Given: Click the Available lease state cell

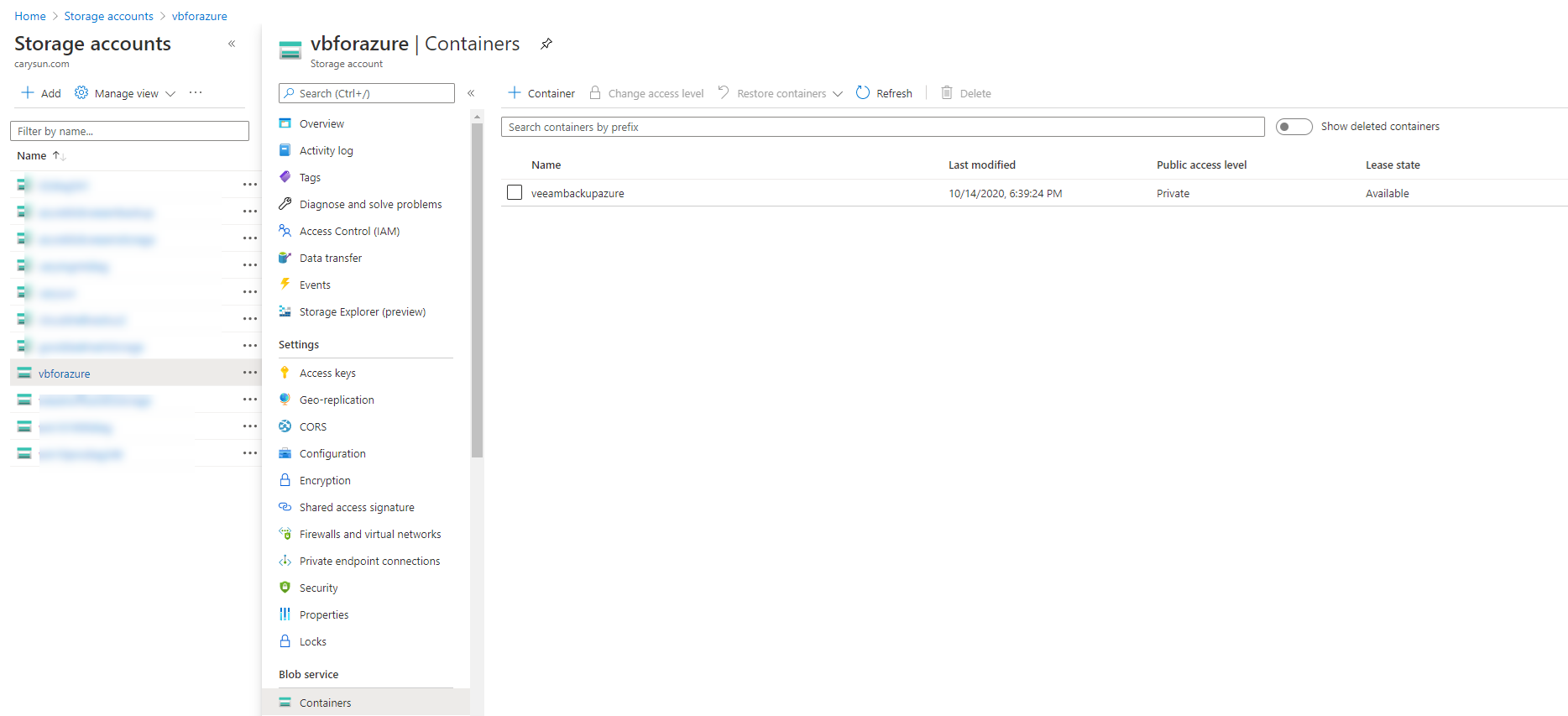Looking at the screenshot, I should [1388, 193].
